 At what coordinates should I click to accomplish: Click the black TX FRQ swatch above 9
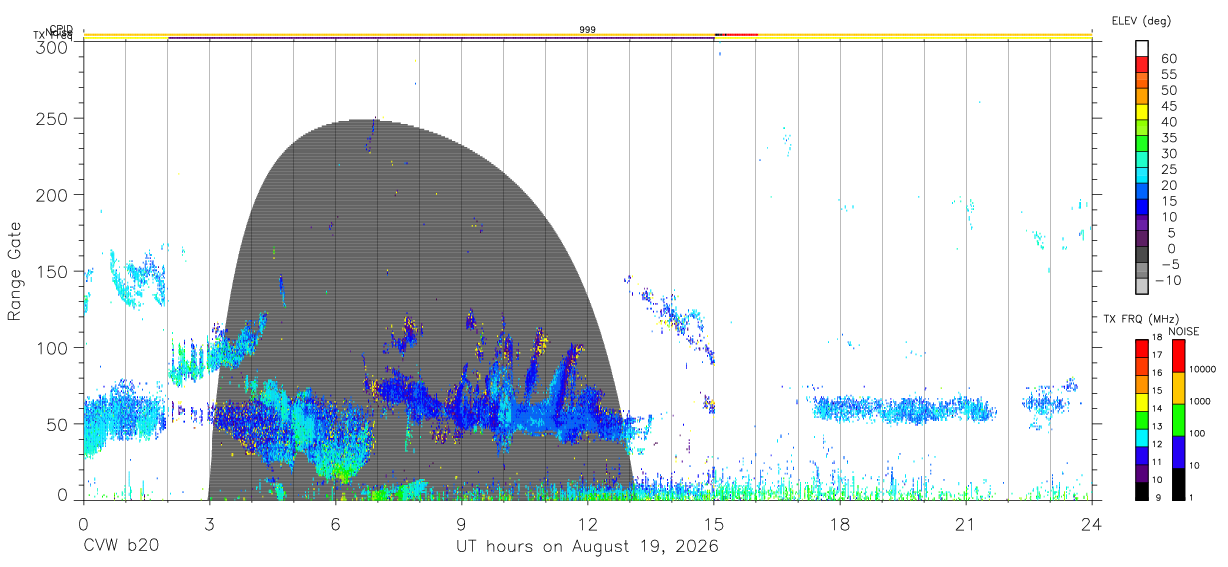pyautogui.click(x=1142, y=489)
